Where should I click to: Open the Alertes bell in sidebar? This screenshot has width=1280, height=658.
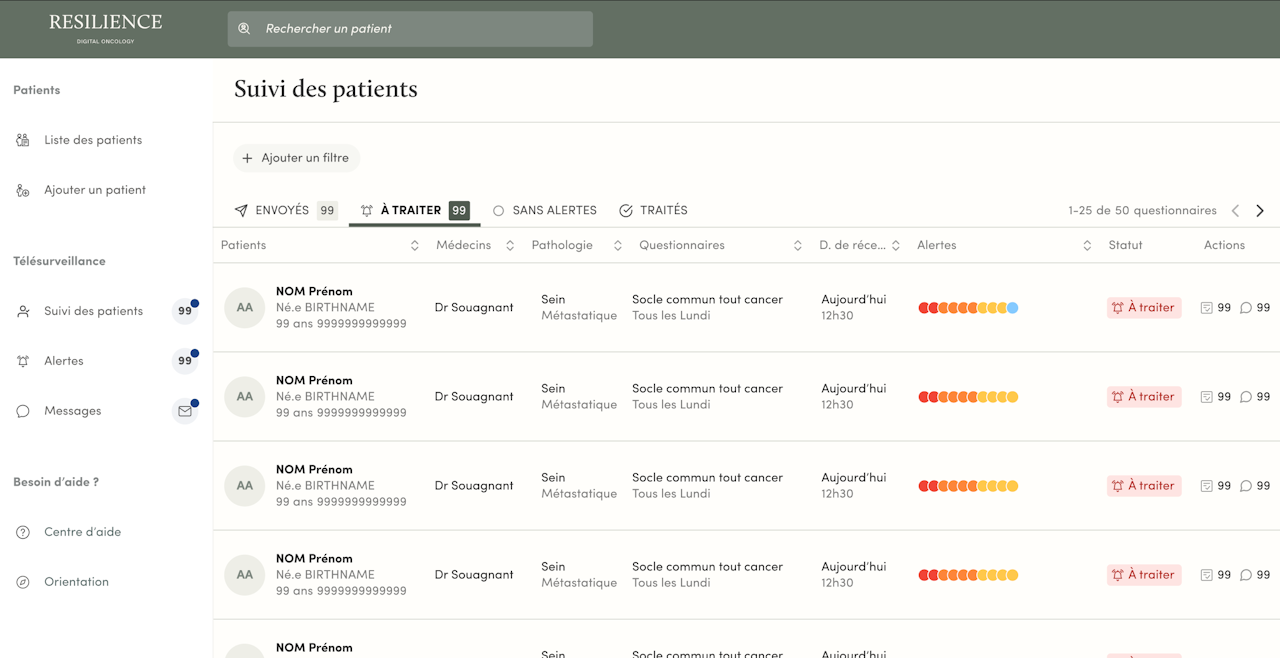tap(23, 361)
